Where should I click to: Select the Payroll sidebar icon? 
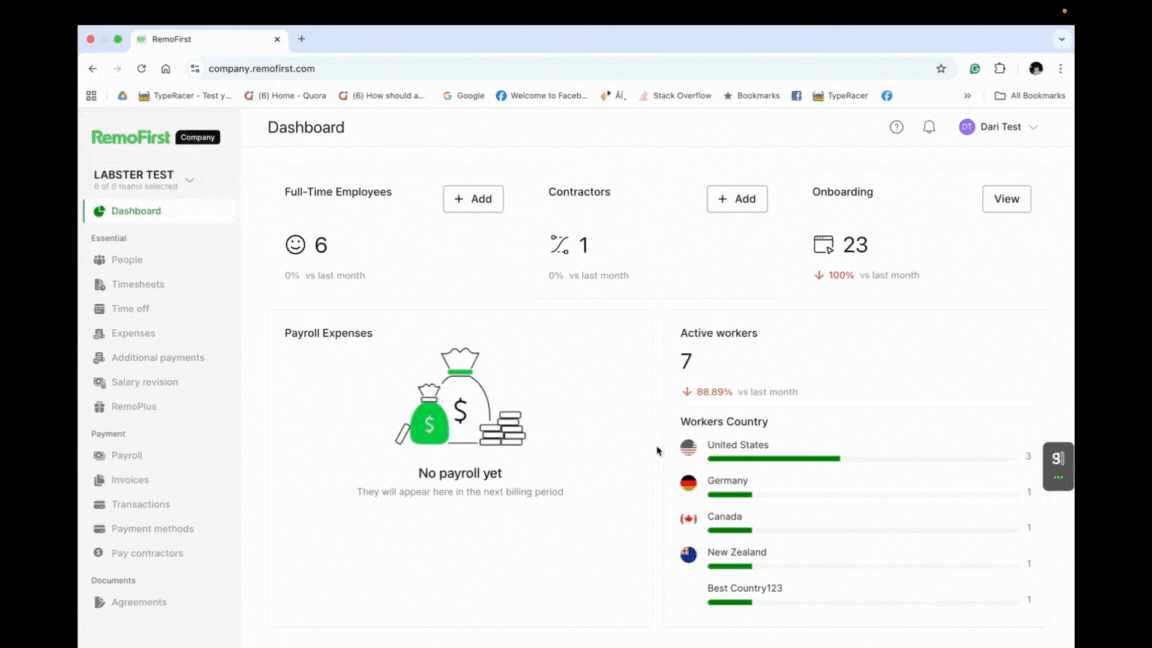point(99,455)
